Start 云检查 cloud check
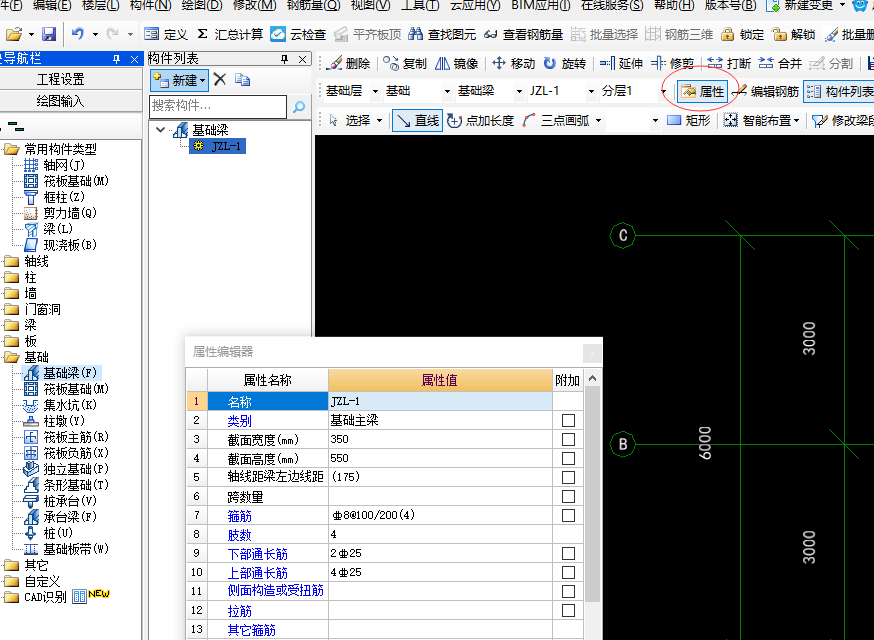This screenshot has height=640, width=874. [298, 35]
